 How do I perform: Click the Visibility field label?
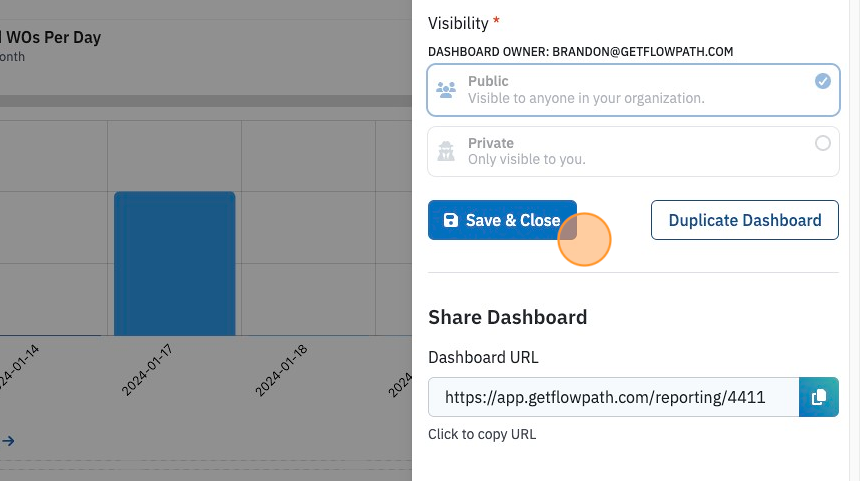click(458, 23)
